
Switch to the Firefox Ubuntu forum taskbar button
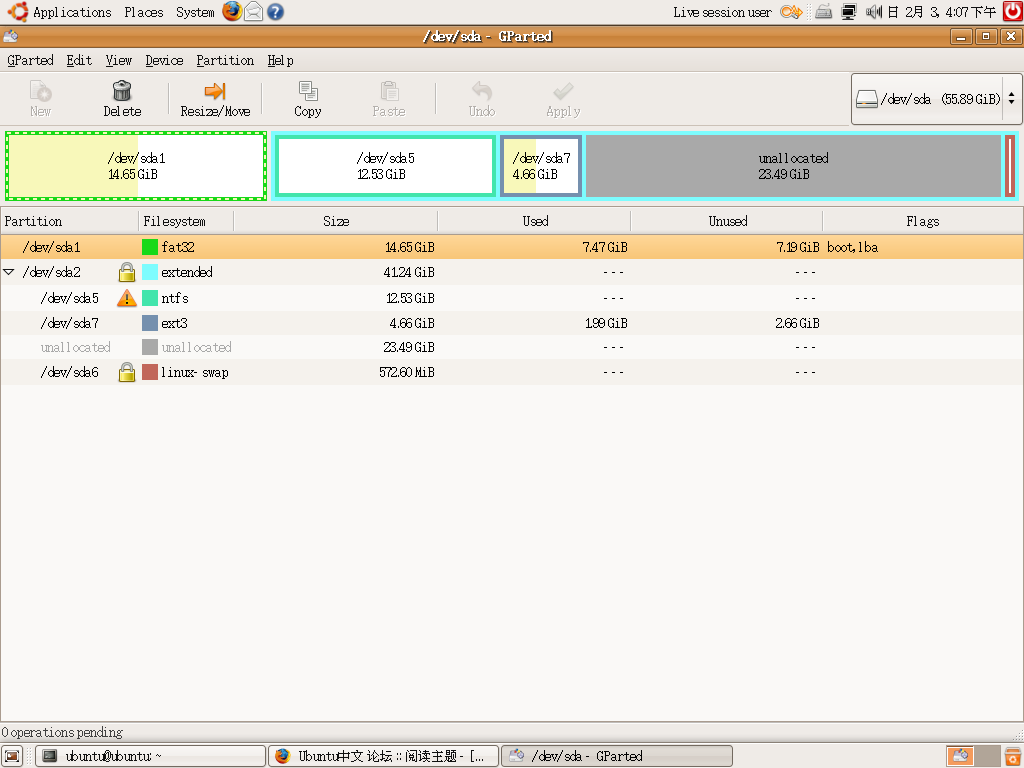[x=383, y=756]
